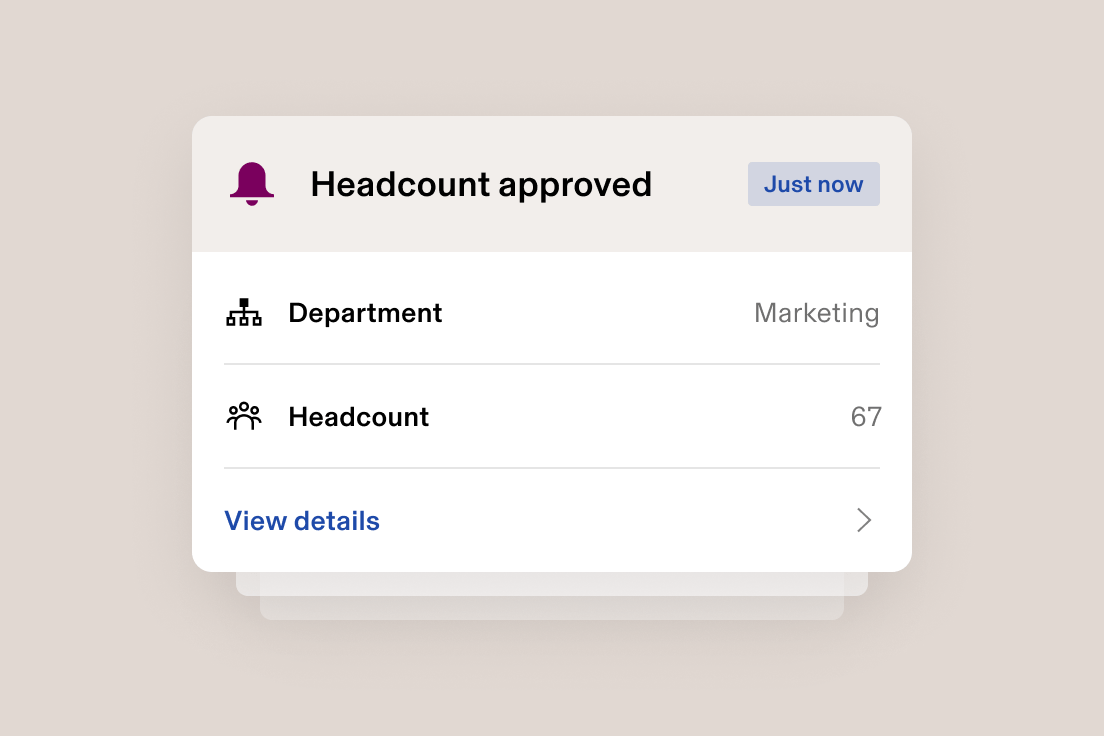
Task: Click Marketing to change the department
Action: coord(817,312)
